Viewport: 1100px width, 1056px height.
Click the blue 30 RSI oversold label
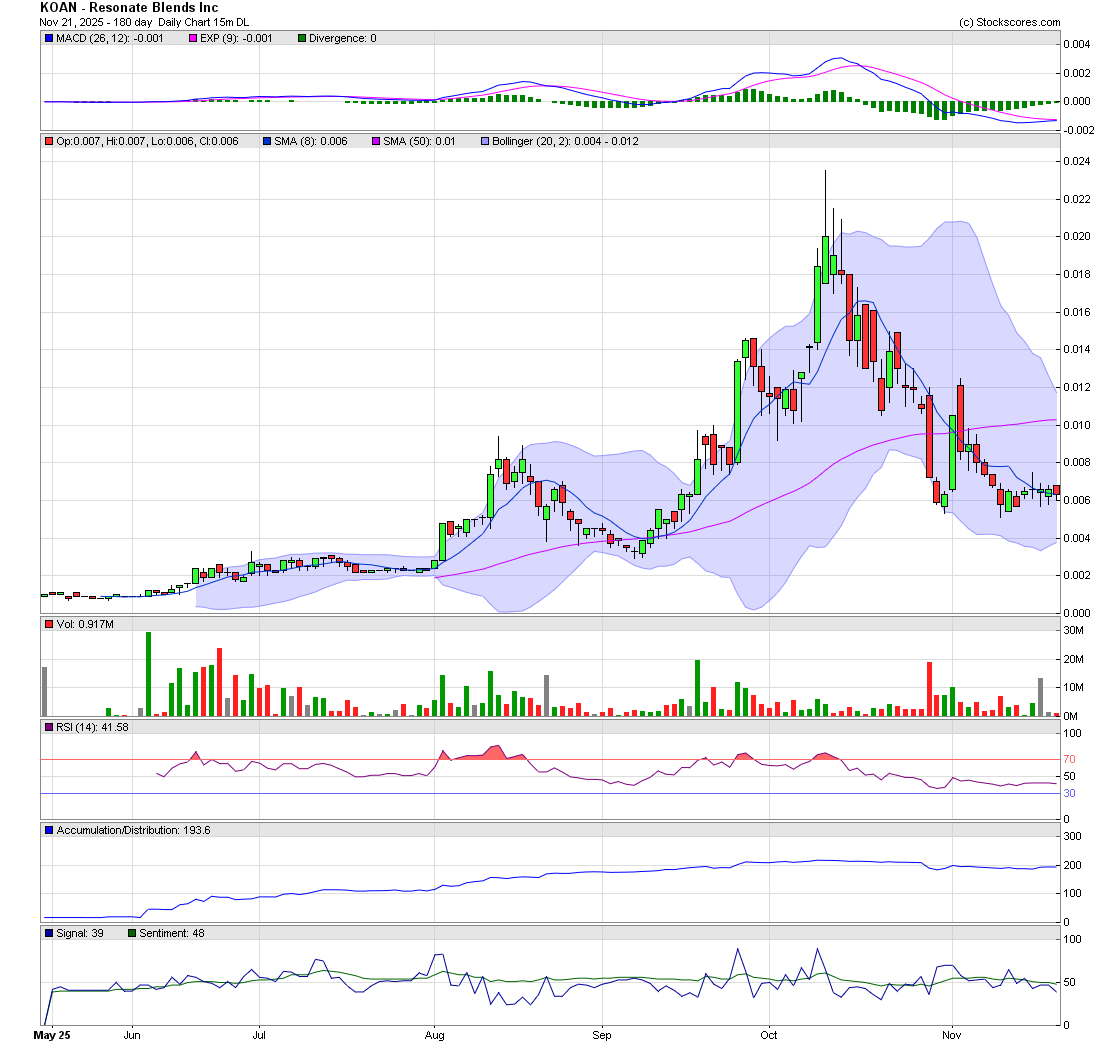1069,794
